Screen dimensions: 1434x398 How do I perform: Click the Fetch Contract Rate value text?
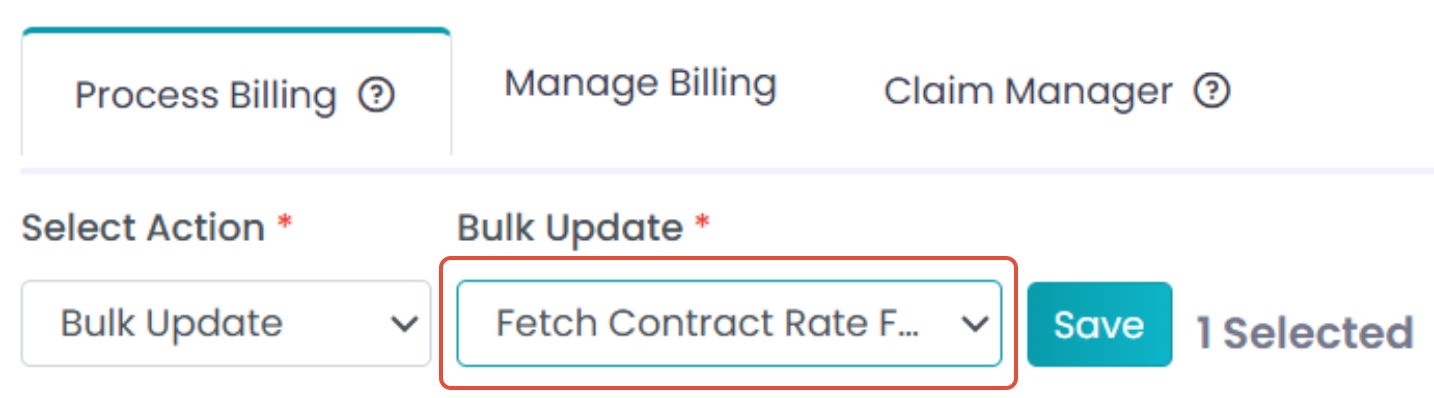point(714,323)
